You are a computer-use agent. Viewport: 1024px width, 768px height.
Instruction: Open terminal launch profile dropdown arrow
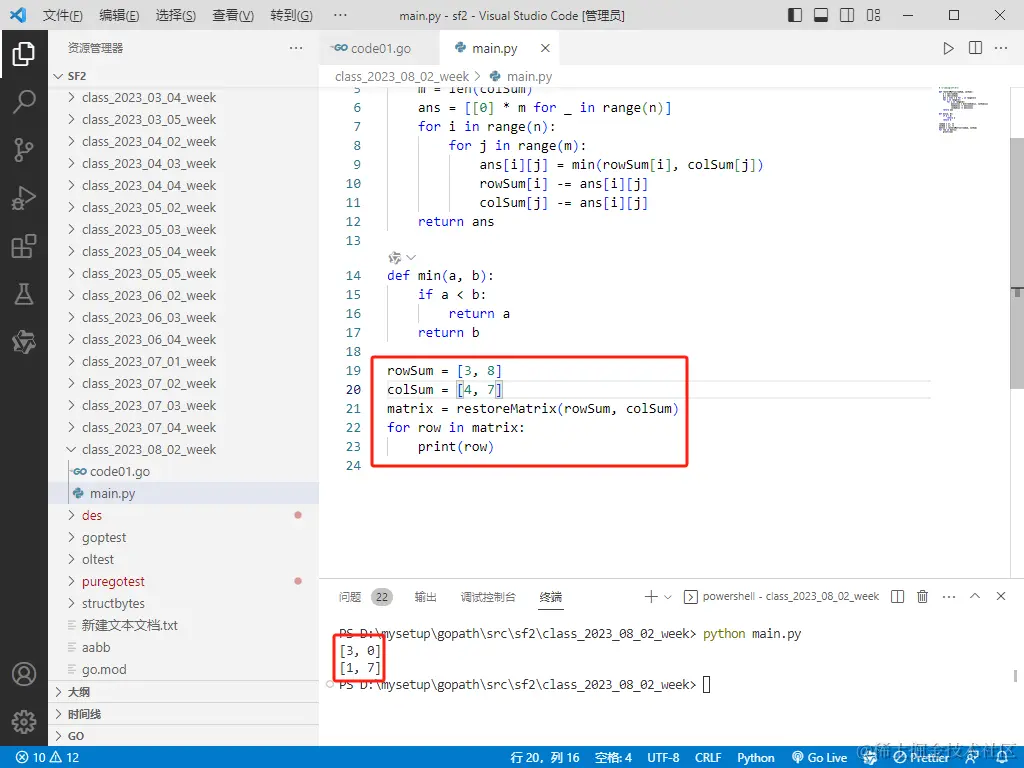667,597
